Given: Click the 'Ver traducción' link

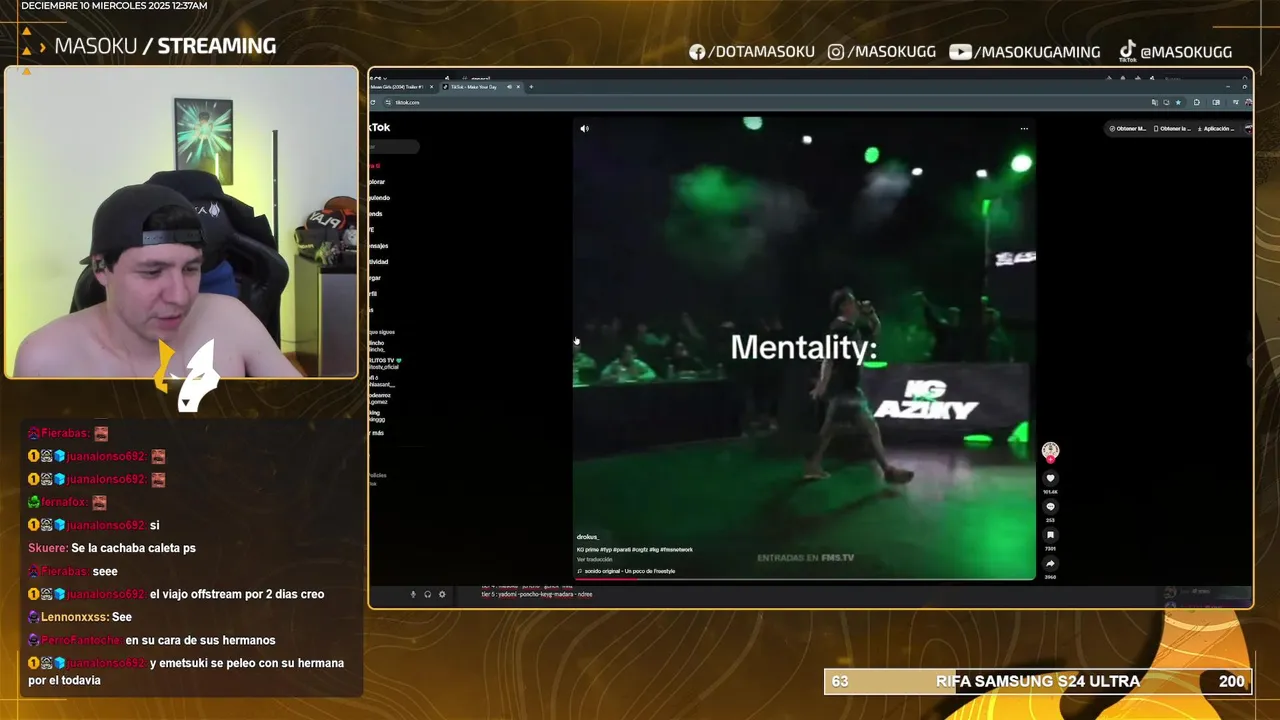Looking at the screenshot, I should (594, 559).
